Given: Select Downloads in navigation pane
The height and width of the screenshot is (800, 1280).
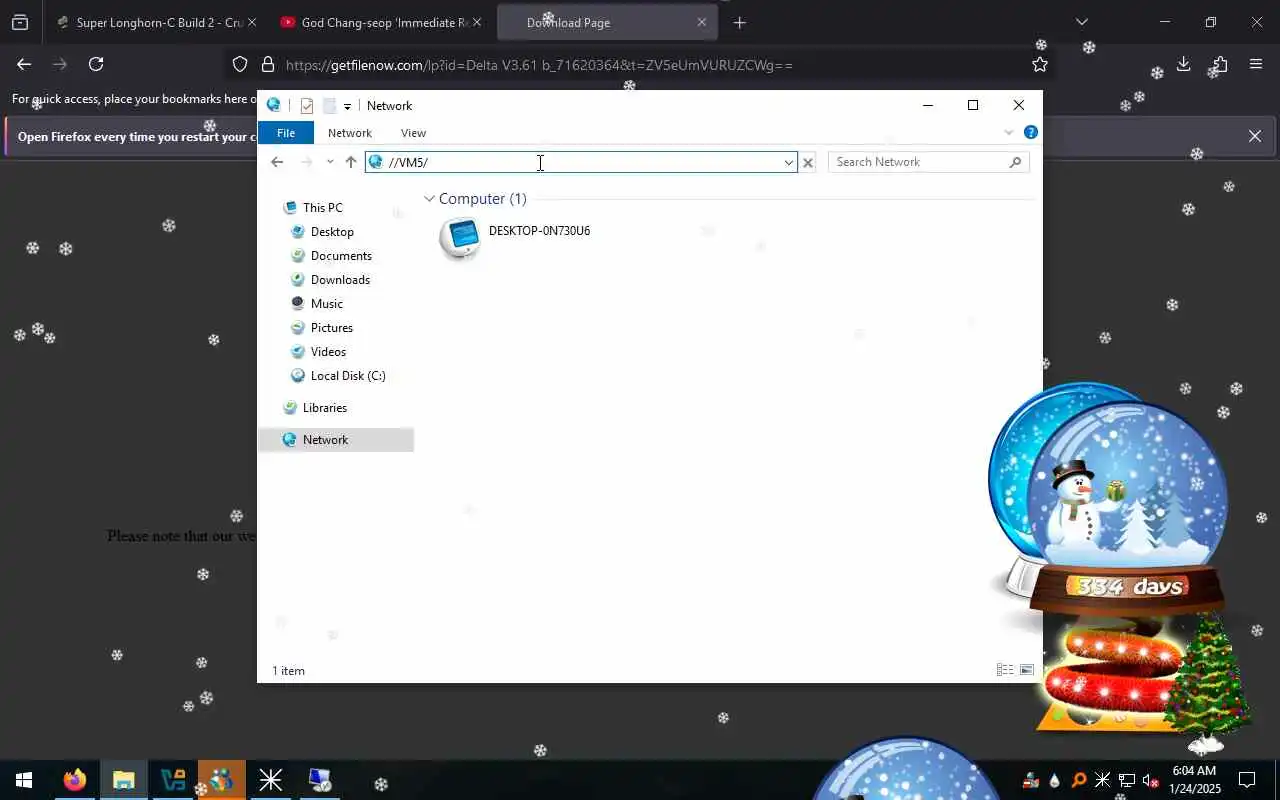Looking at the screenshot, I should [340, 280].
